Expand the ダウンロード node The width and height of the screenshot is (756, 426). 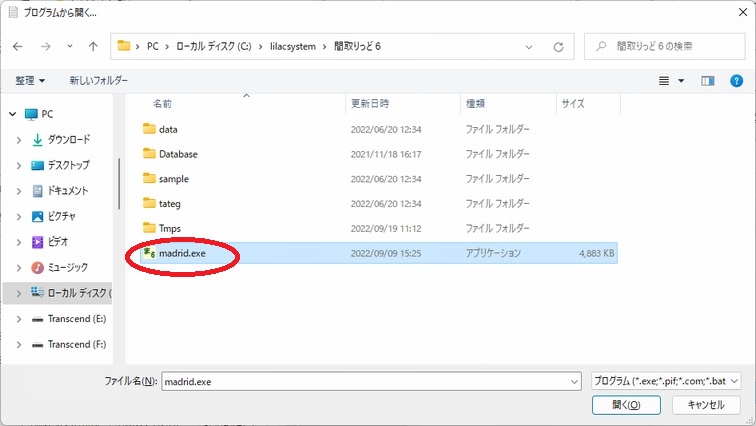pos(19,140)
